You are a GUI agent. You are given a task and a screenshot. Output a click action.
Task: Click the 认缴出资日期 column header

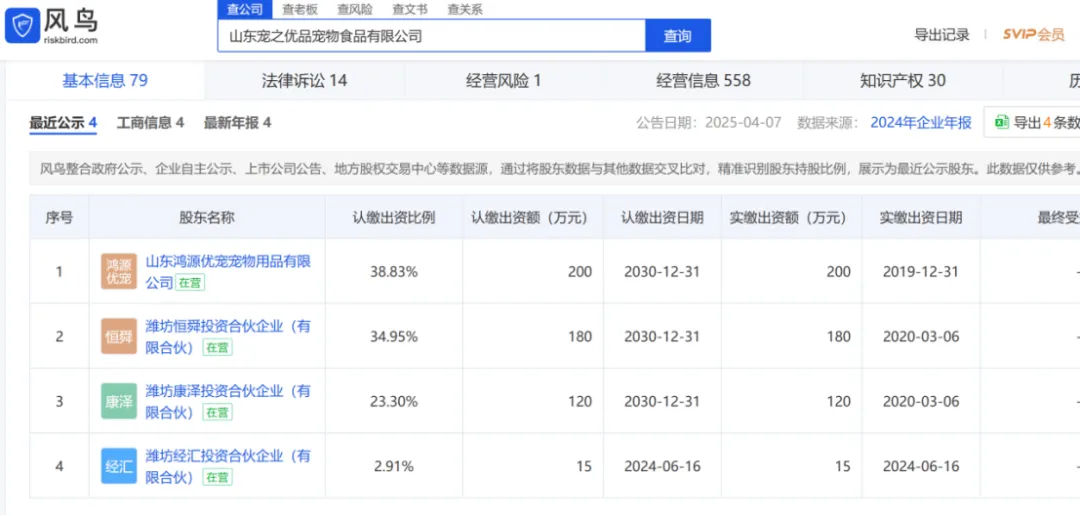click(662, 218)
